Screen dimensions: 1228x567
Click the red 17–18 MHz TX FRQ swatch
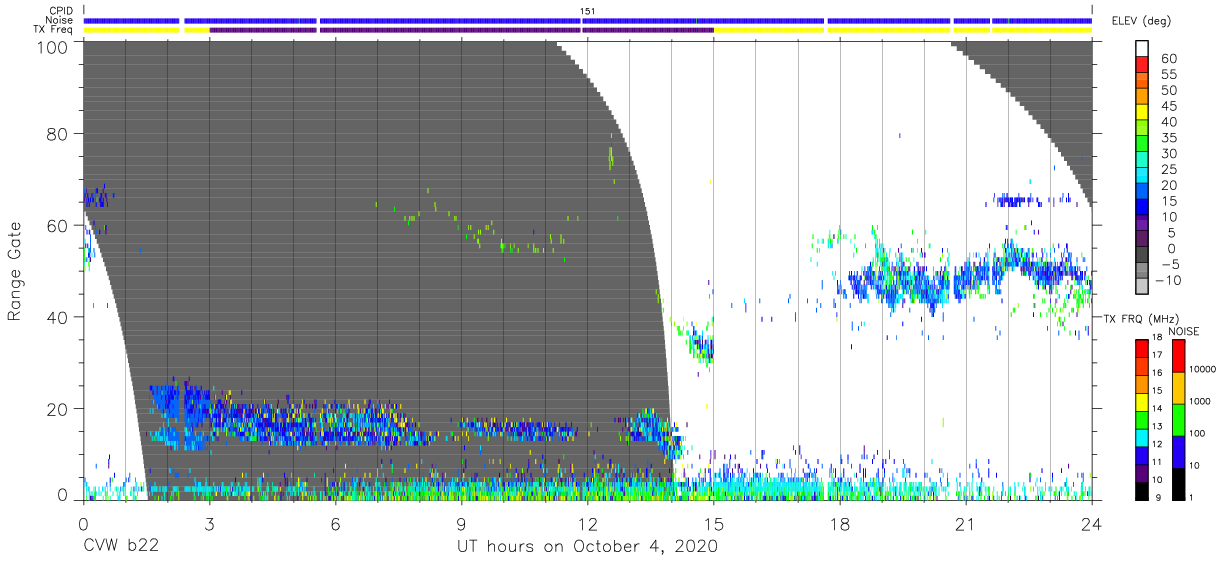[1142, 349]
